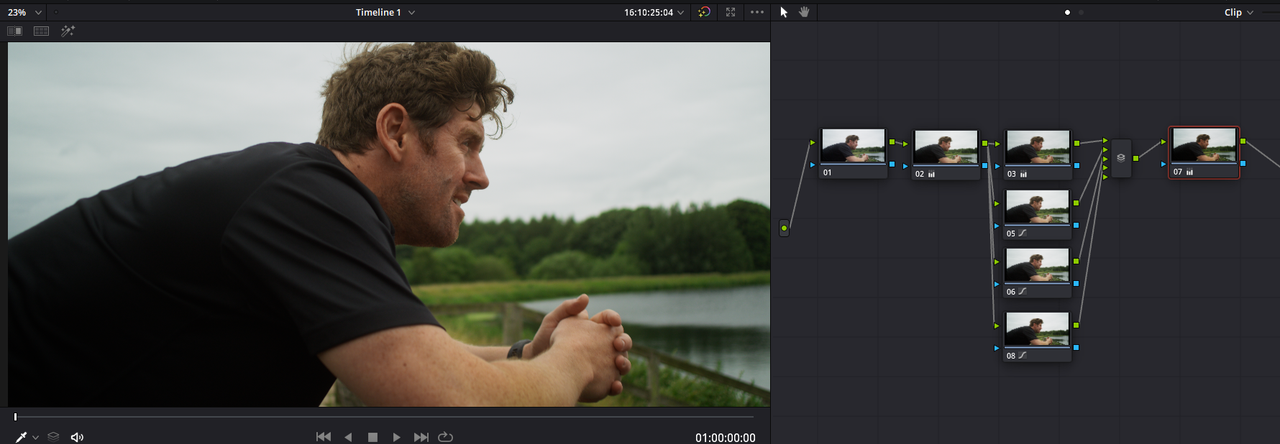Click node 07 green RGB input triangle

click(x=1164, y=141)
